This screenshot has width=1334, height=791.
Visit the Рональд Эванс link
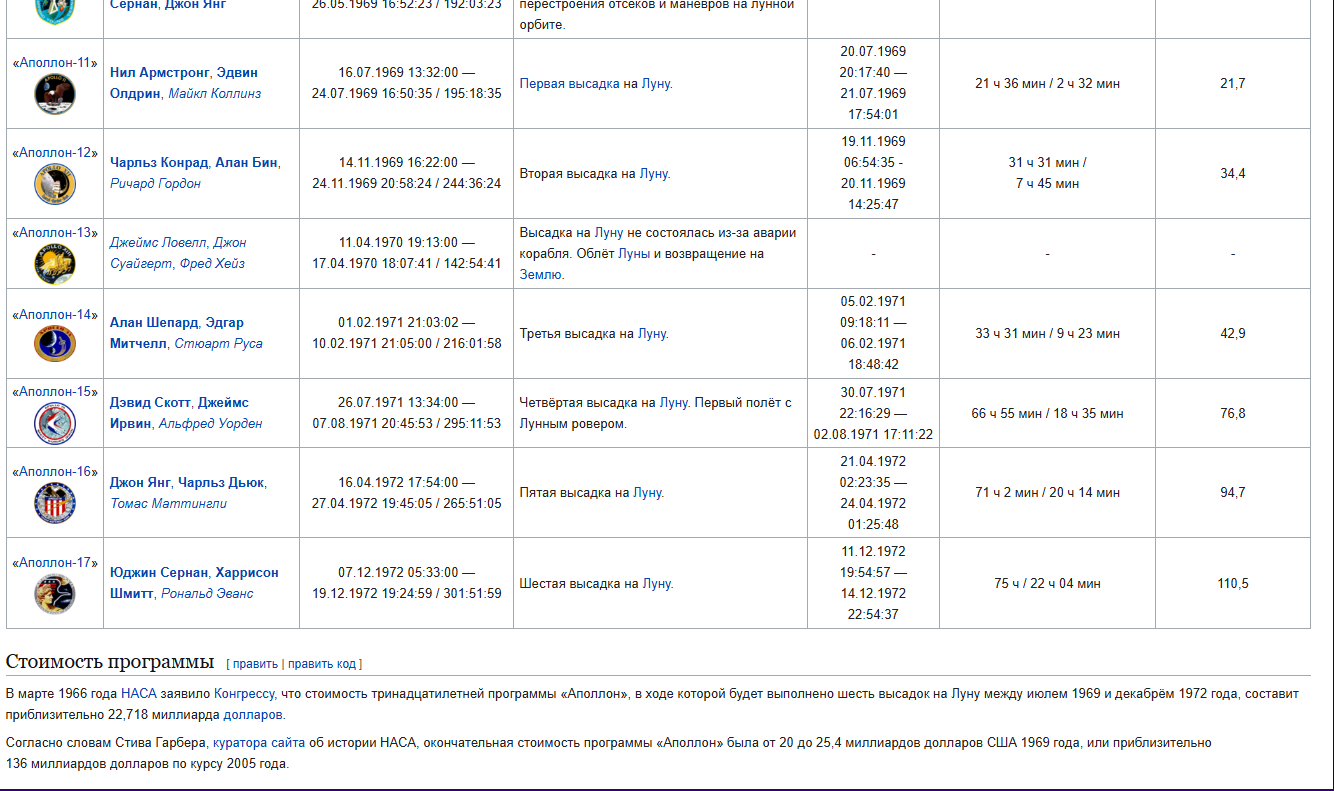coord(207,594)
